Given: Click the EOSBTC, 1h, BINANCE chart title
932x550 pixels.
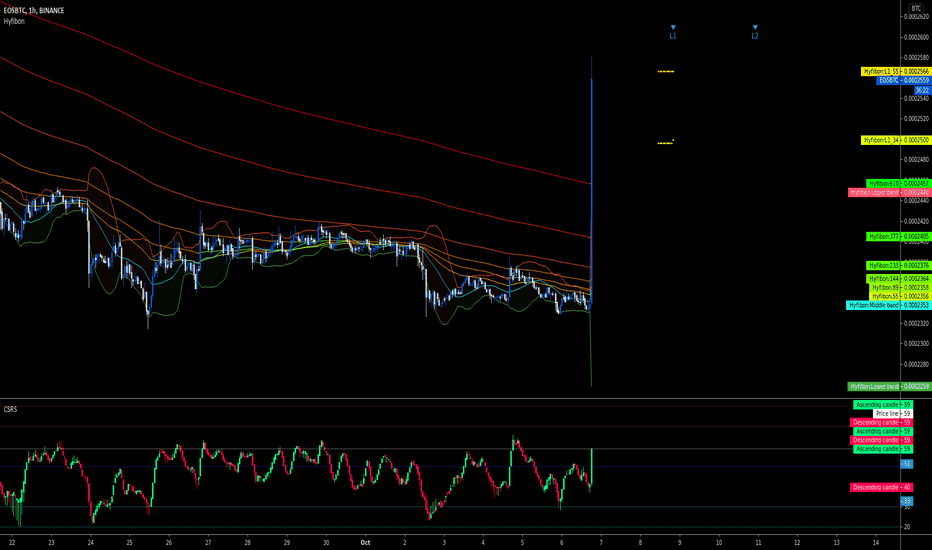Looking at the screenshot, I should coord(34,11).
